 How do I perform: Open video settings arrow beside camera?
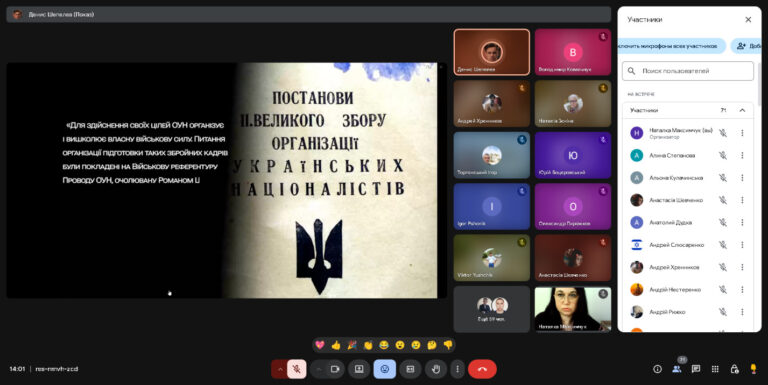319,369
